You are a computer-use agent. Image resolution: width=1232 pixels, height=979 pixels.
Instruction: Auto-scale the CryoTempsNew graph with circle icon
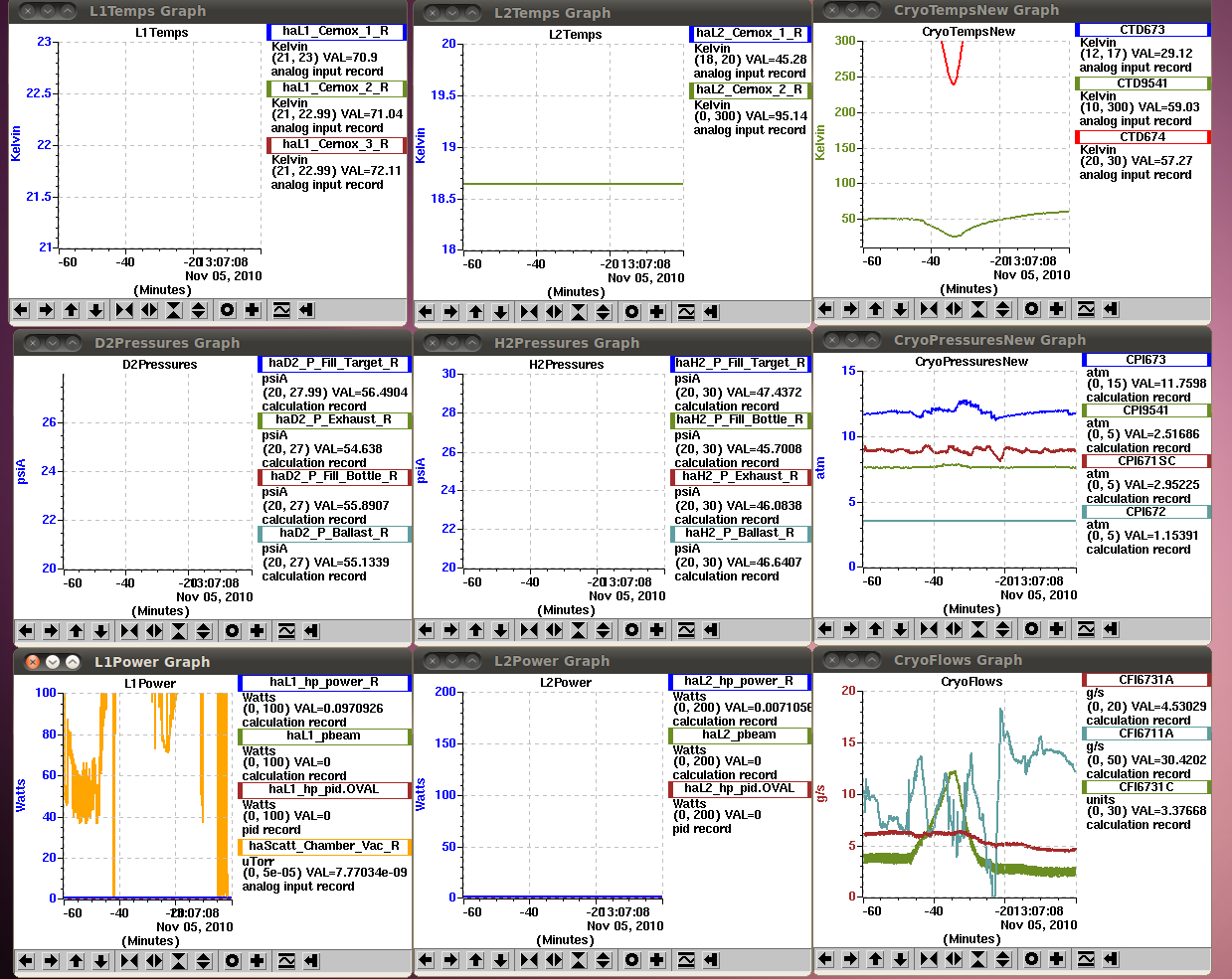pos(1032,309)
